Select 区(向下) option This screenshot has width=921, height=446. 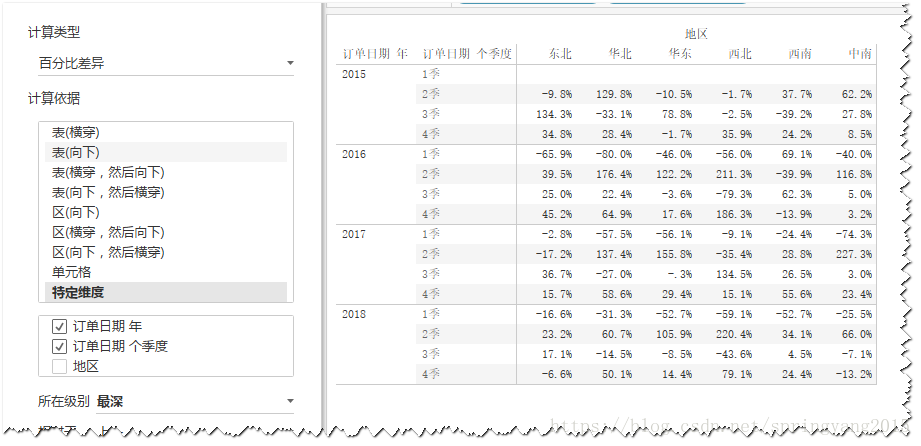point(166,212)
